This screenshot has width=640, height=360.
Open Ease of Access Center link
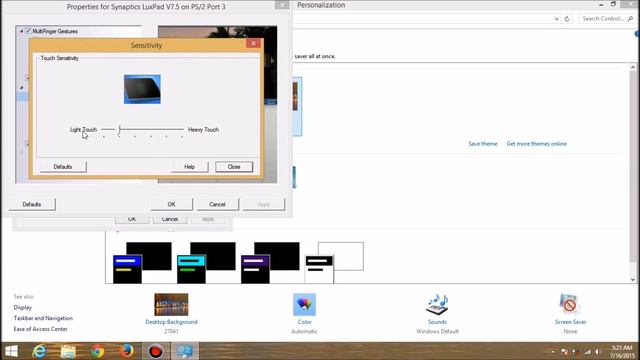pyautogui.click(x=40, y=329)
